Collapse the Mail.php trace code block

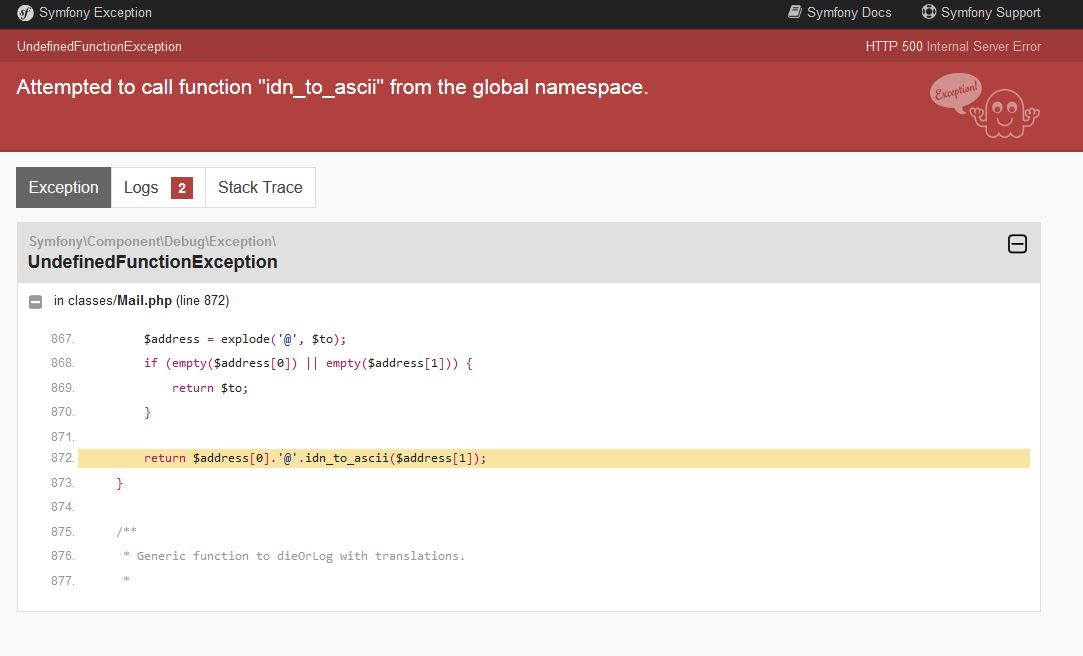[36, 301]
